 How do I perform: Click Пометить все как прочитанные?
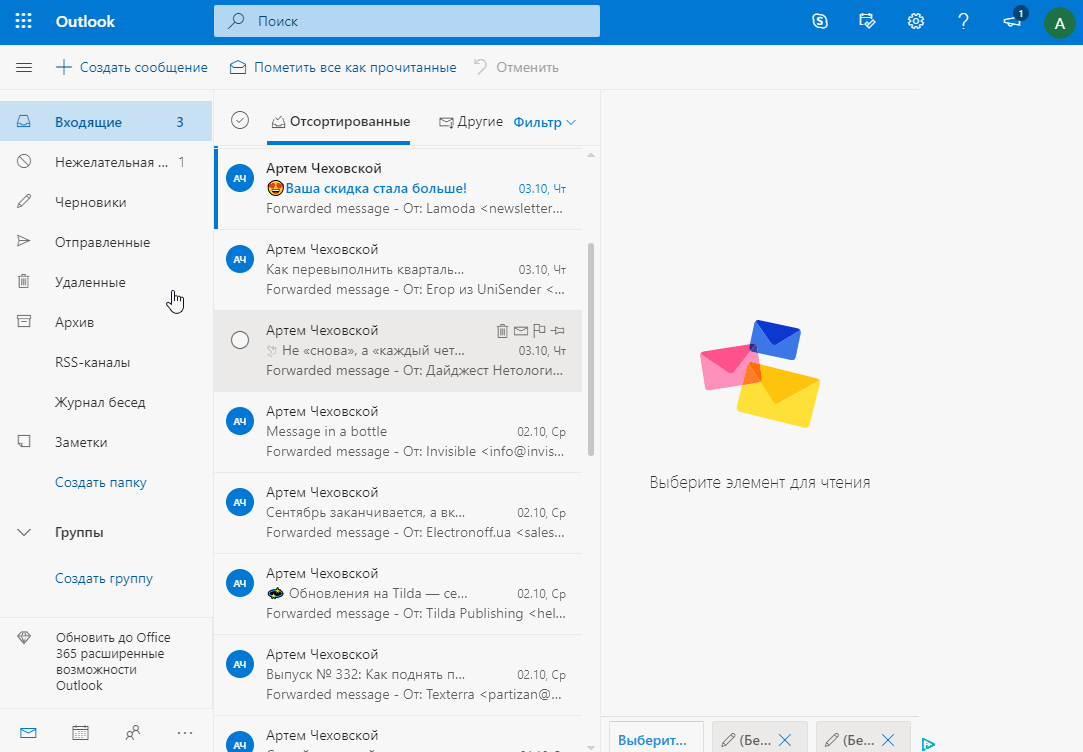343,68
